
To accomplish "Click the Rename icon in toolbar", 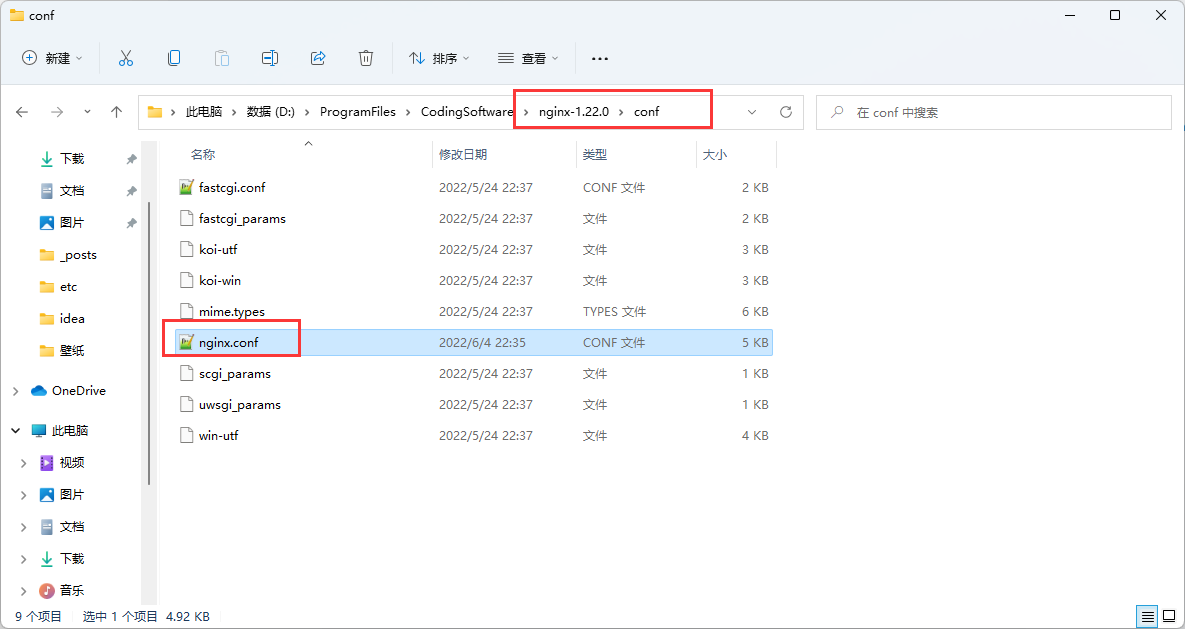I will coord(270,59).
